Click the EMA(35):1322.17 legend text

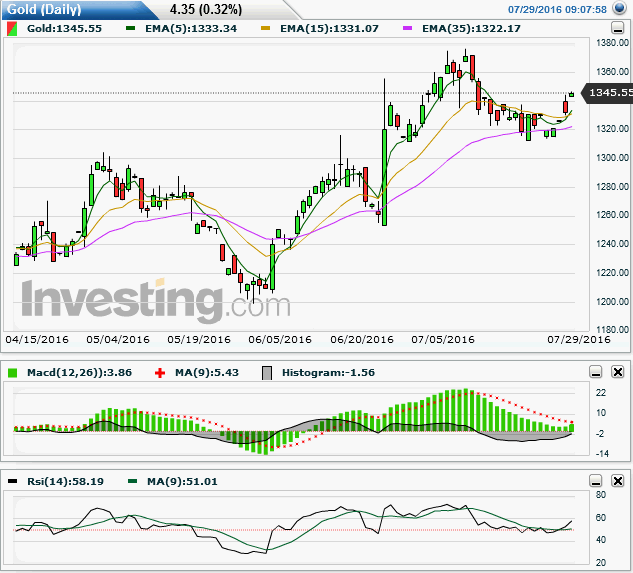[472, 29]
